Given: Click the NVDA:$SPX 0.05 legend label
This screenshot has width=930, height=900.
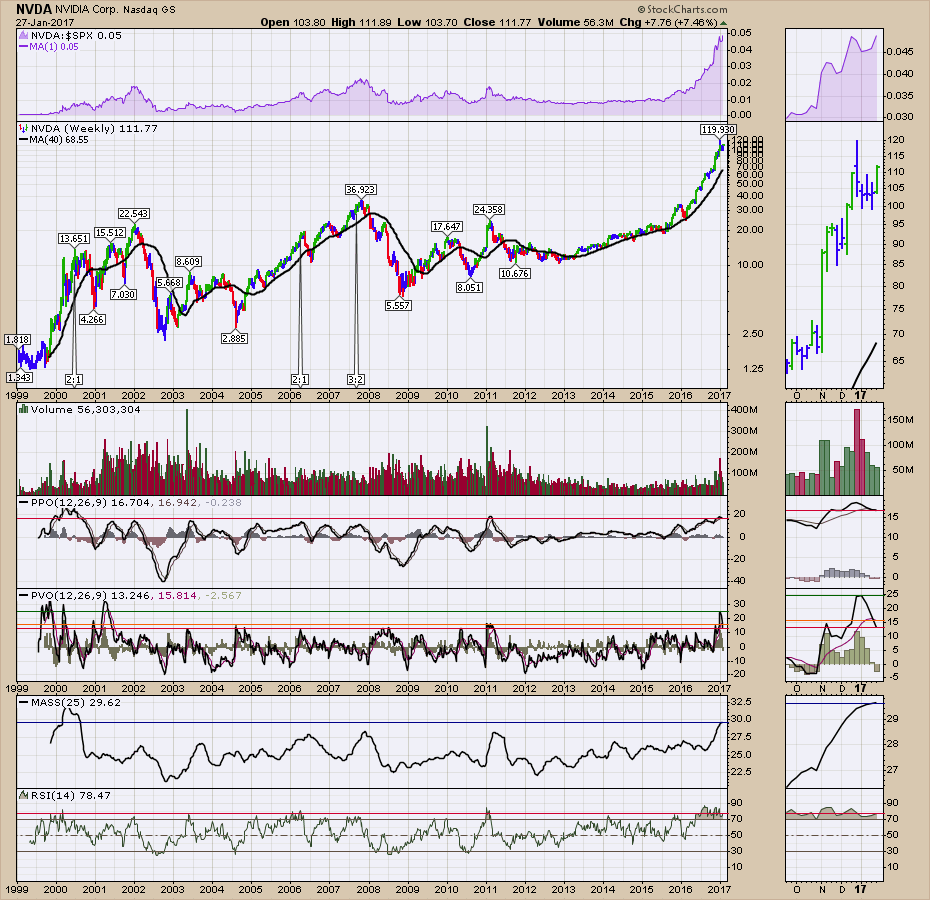Looking at the screenshot, I should pyautogui.click(x=76, y=36).
